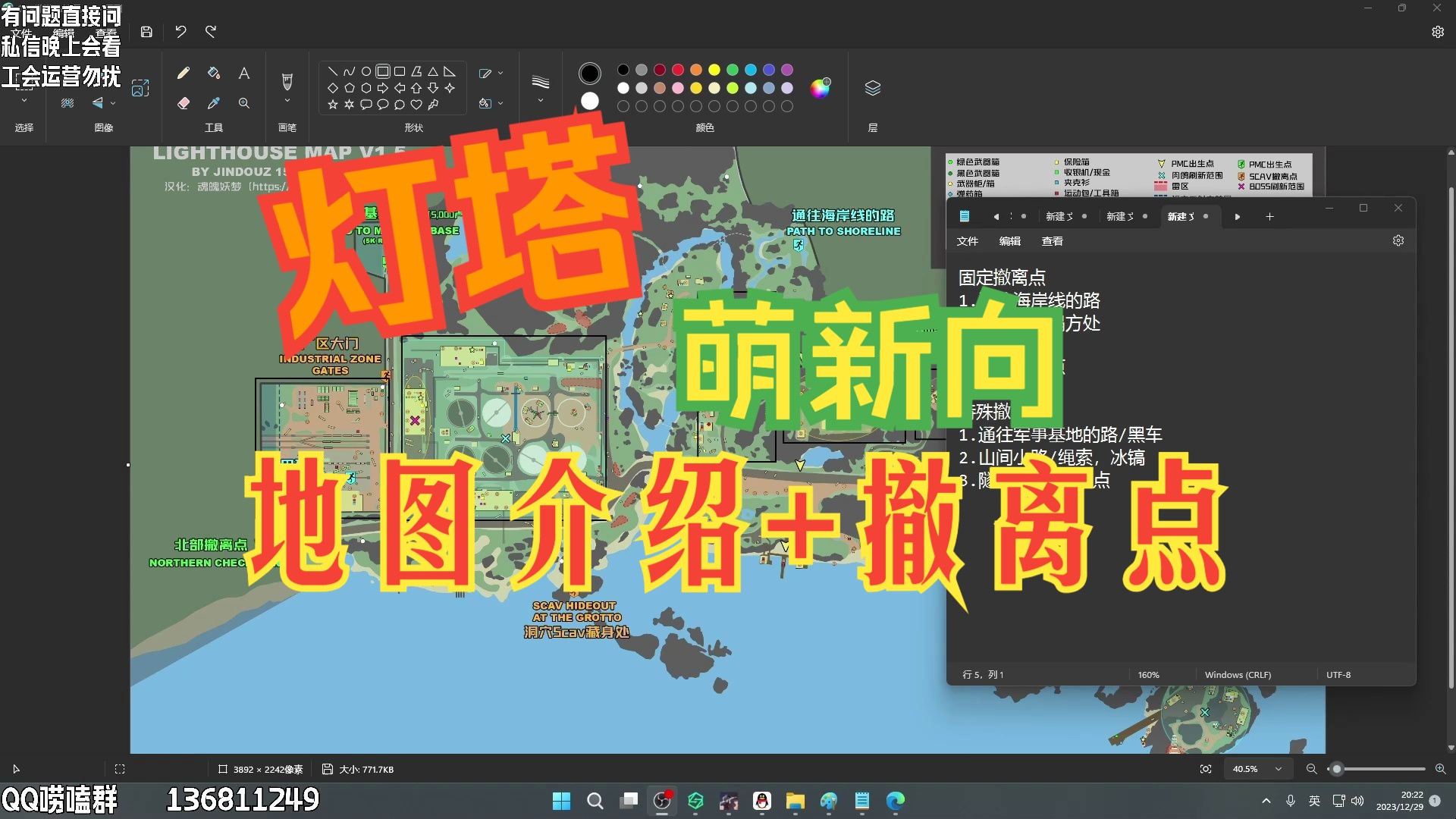Open the Windows Start menu
The image size is (1456, 819).
point(561,801)
